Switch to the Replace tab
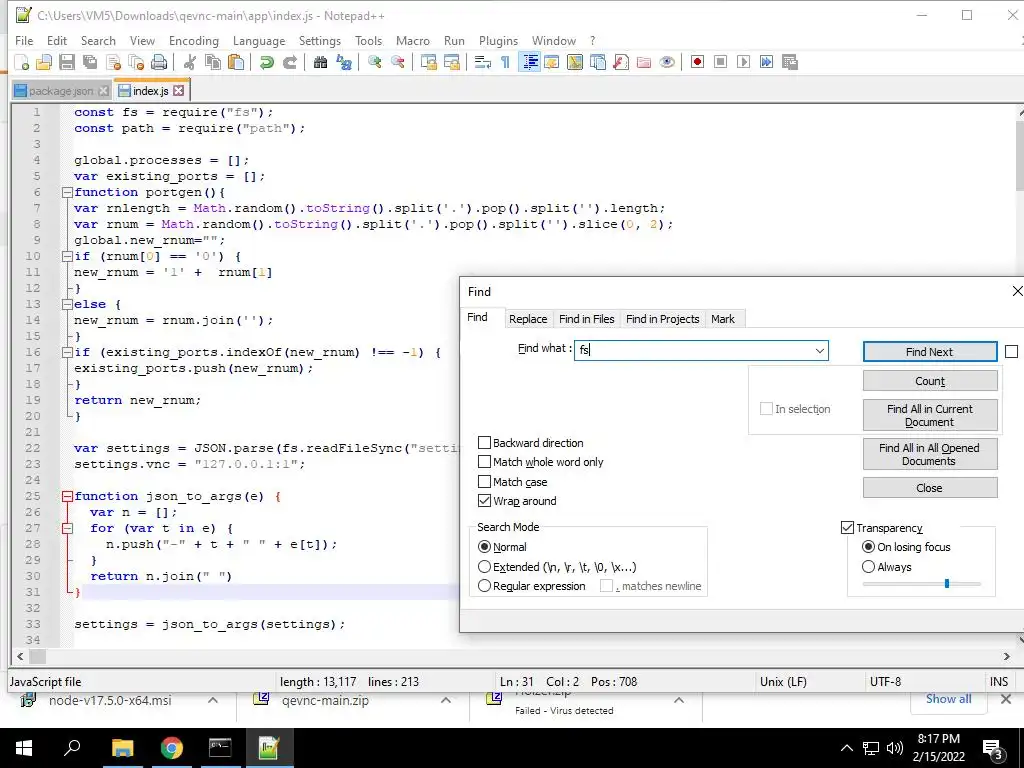The height and width of the screenshot is (768, 1024). (x=528, y=319)
